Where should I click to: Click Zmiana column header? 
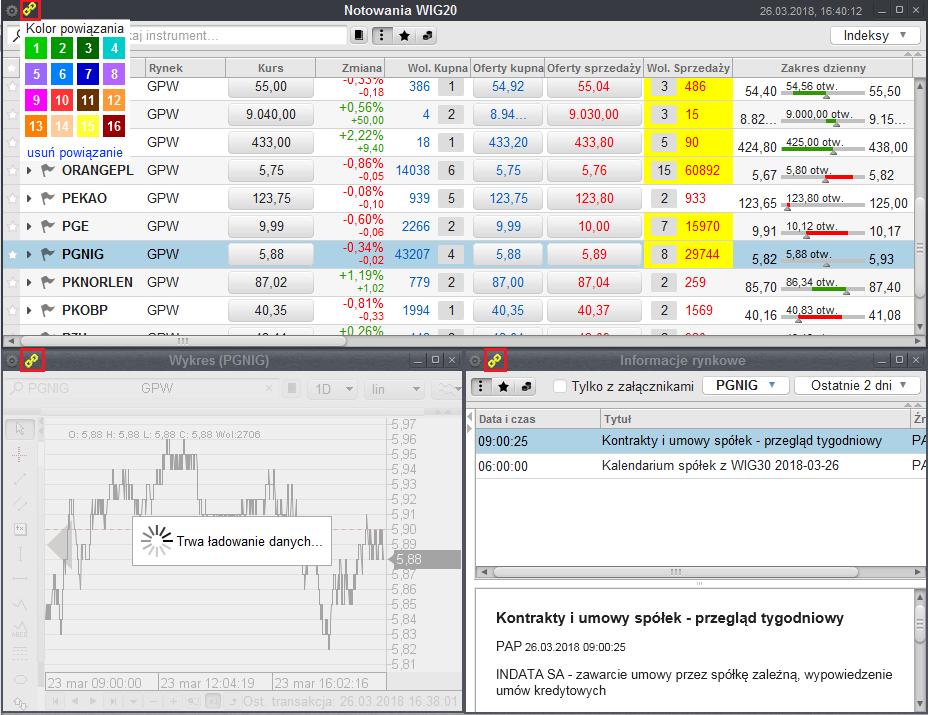(x=351, y=68)
